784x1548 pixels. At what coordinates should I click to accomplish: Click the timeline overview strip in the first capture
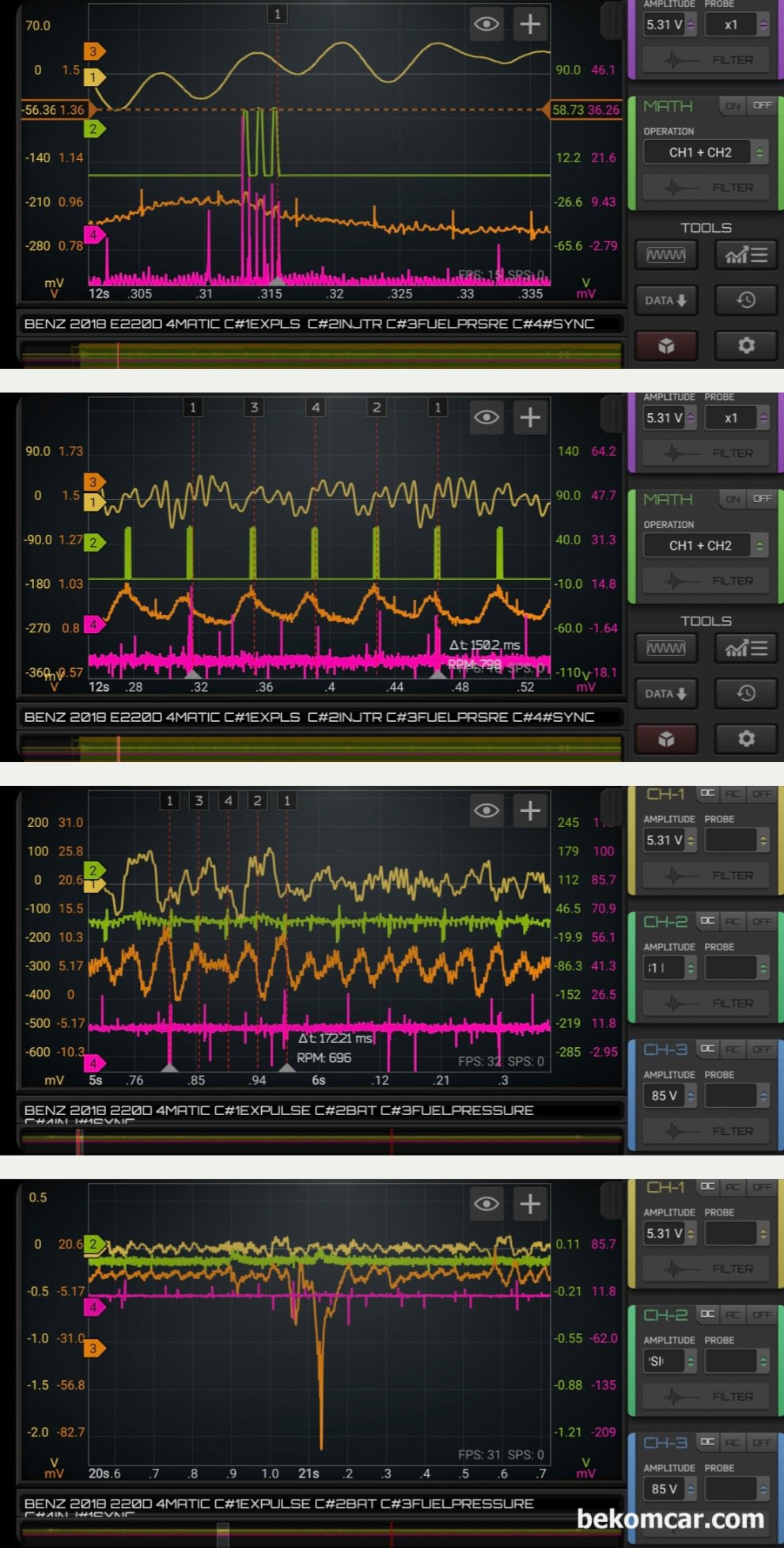pos(321,354)
